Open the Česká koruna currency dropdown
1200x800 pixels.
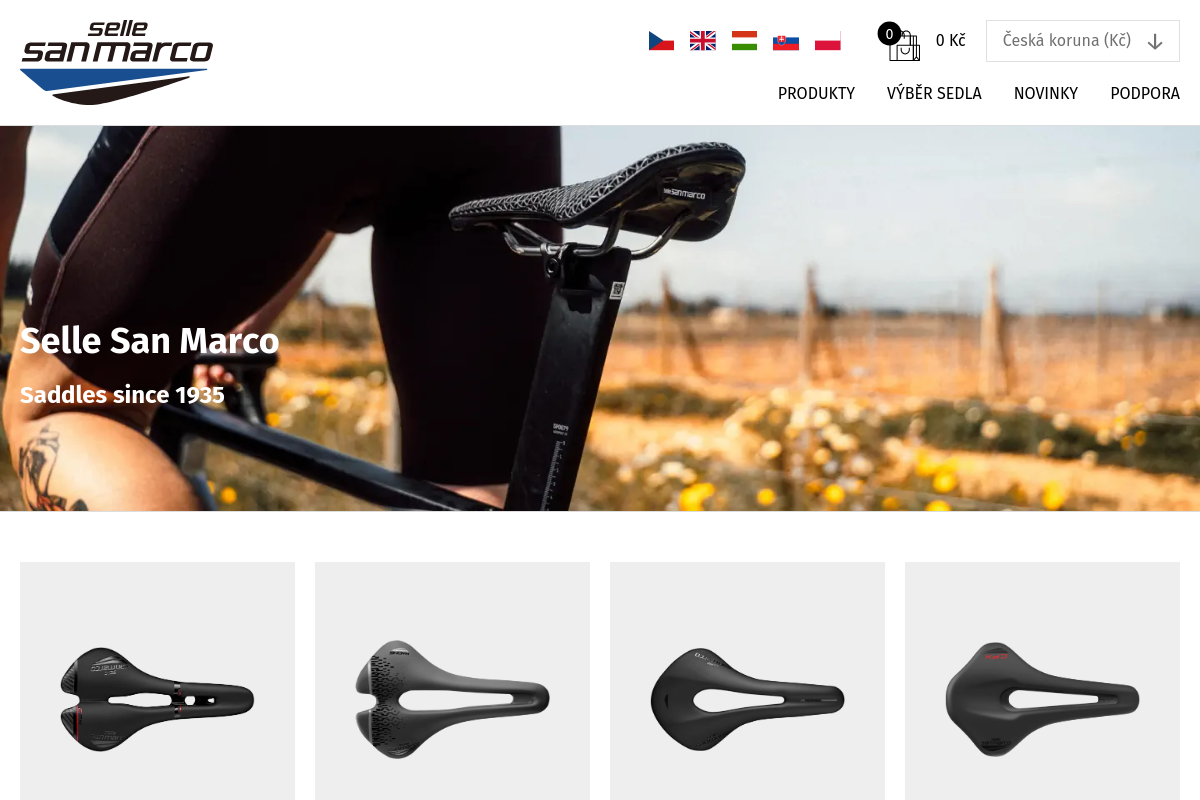1083,41
